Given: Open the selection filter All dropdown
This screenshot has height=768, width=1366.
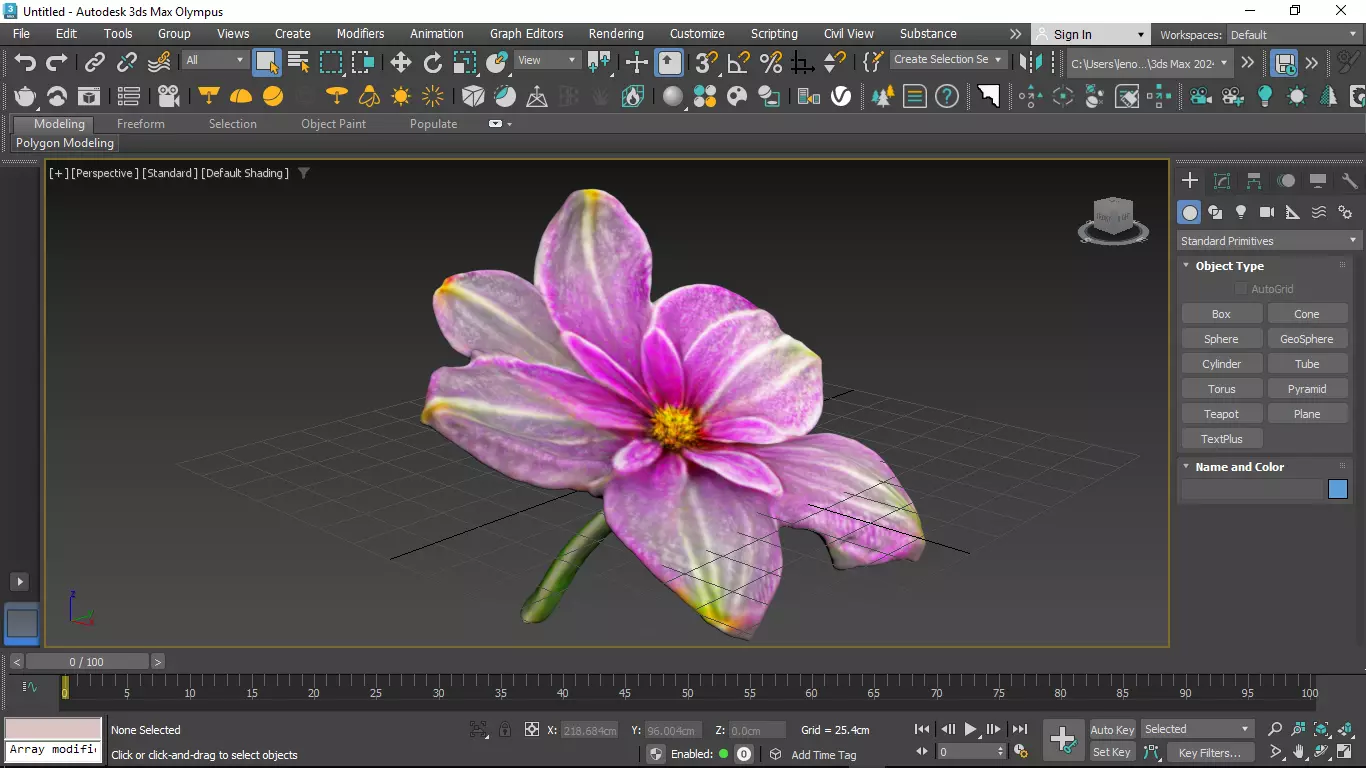Looking at the screenshot, I should point(215,60).
